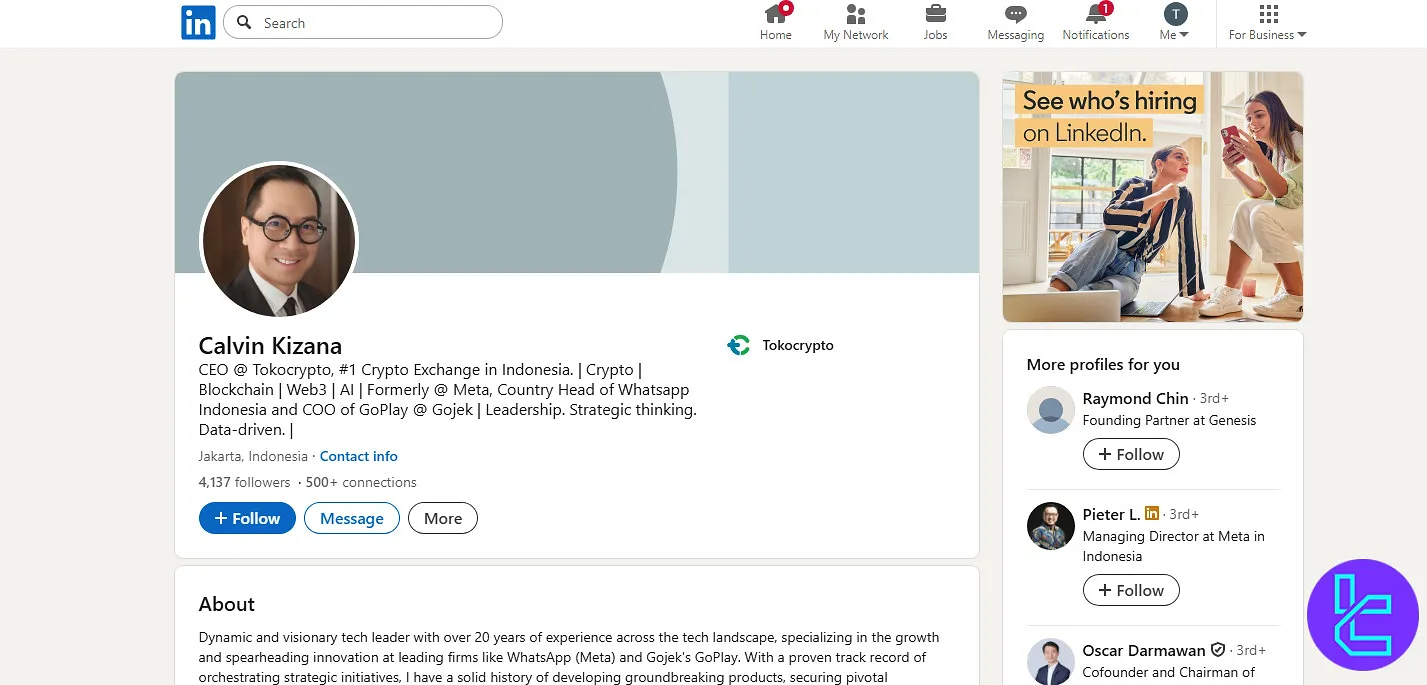Open Raymond Chin's profile name
1427x685 pixels.
(1136, 398)
